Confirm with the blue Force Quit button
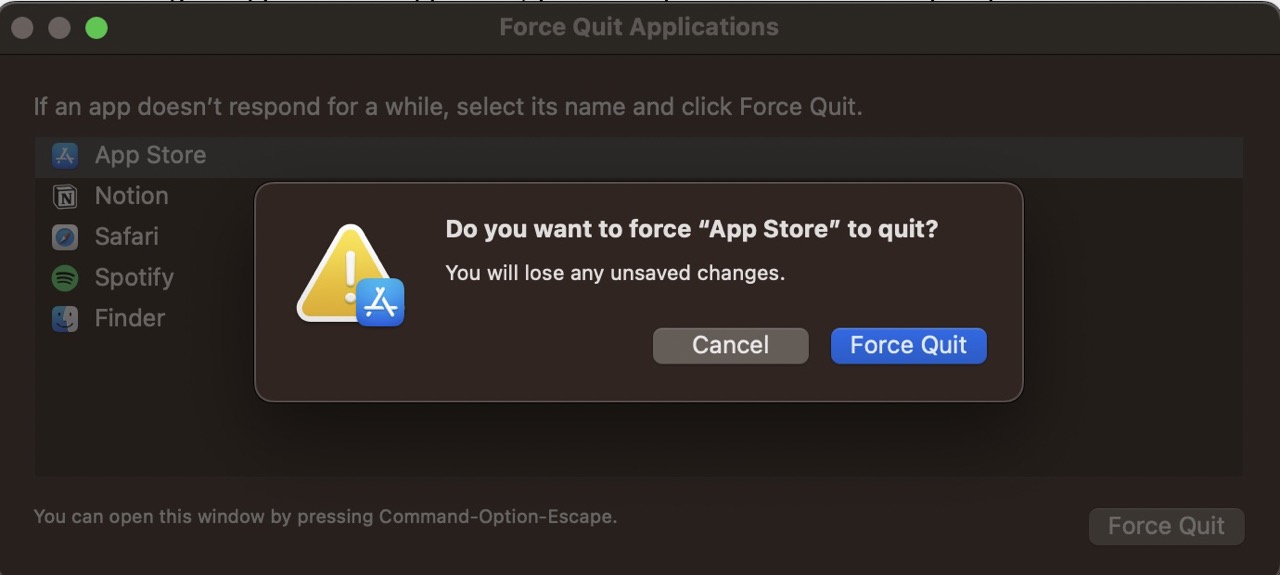The width and height of the screenshot is (1280, 575). pyautogui.click(x=908, y=346)
